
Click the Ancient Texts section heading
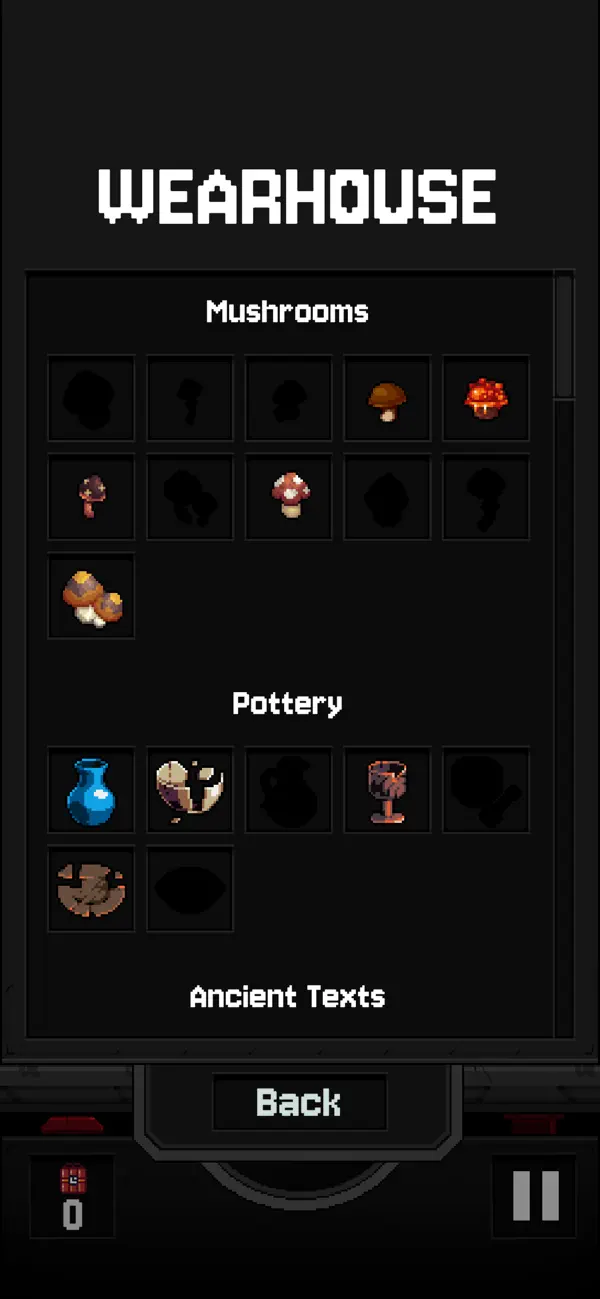point(288,997)
